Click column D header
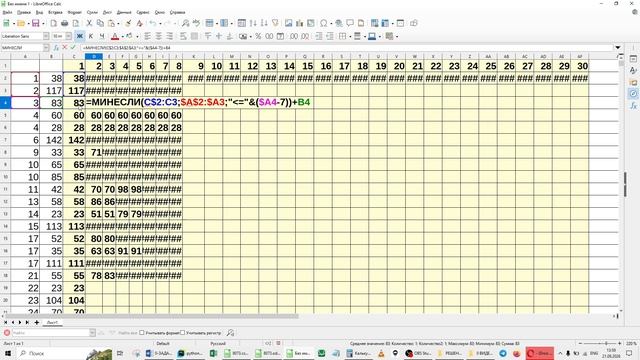Viewport: 640px width, 360px height. [94, 56]
